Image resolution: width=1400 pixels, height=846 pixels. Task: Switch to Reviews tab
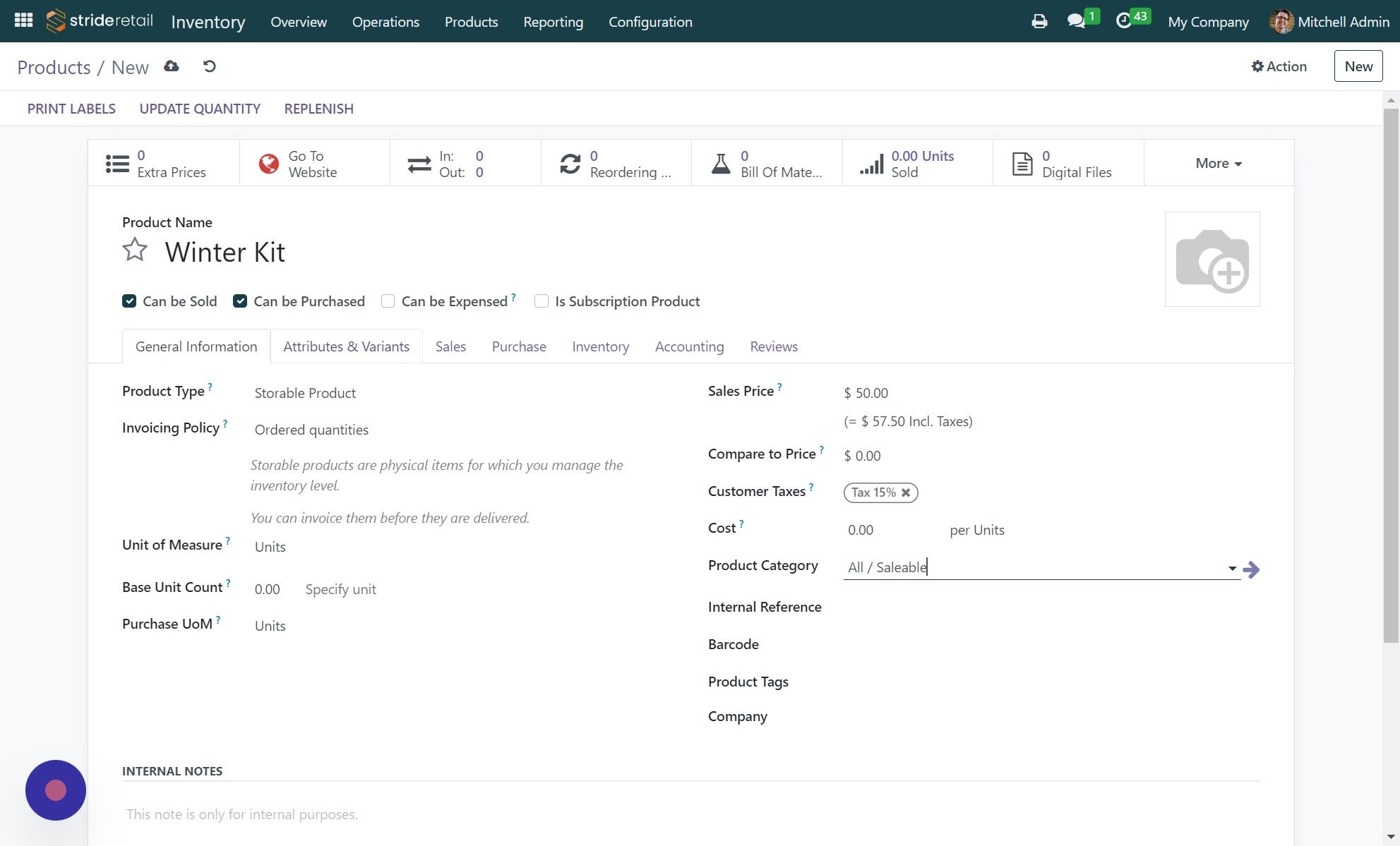point(773,346)
